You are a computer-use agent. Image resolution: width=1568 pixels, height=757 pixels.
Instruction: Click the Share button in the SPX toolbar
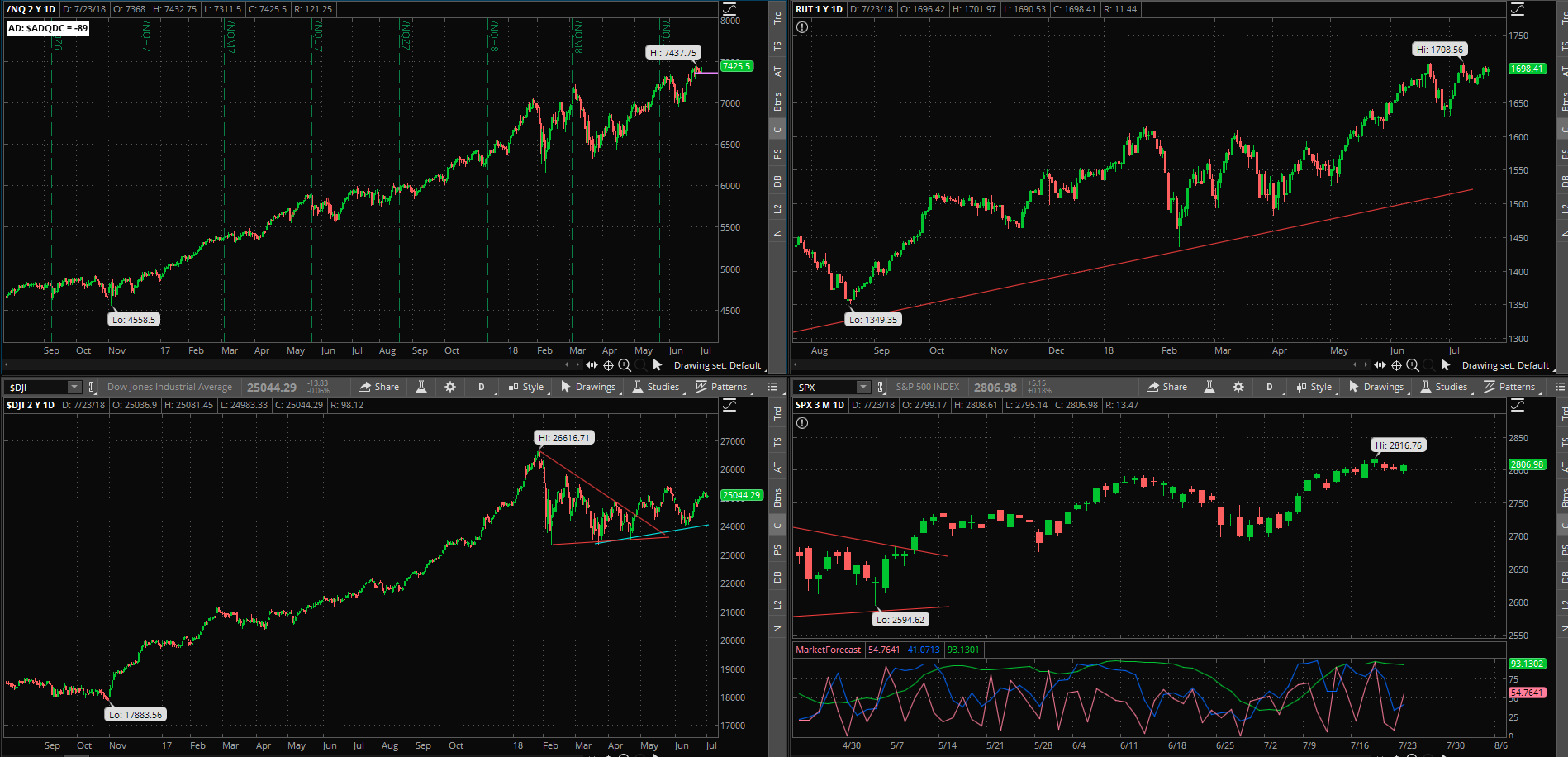1167,387
